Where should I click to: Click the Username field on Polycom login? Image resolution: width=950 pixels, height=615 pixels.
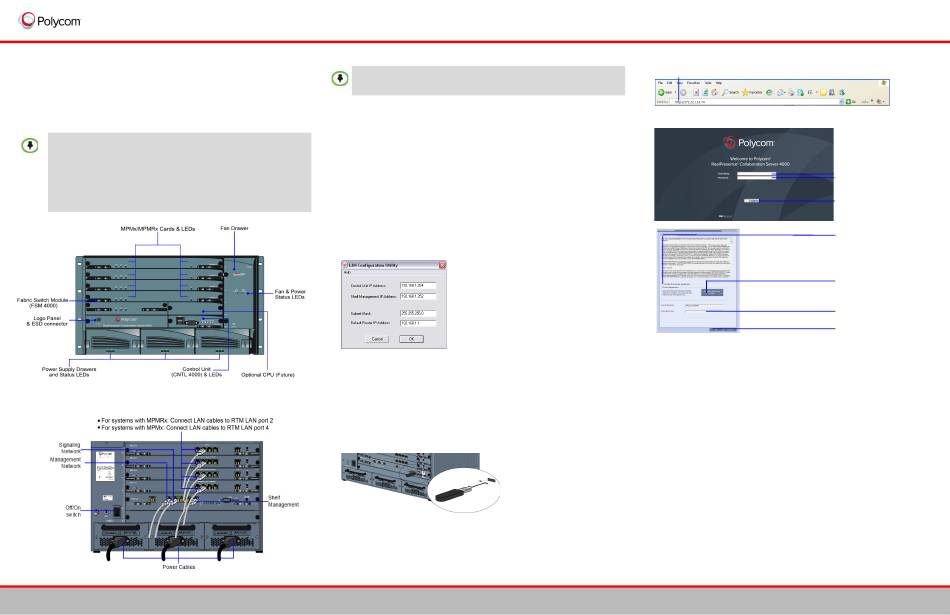point(757,173)
